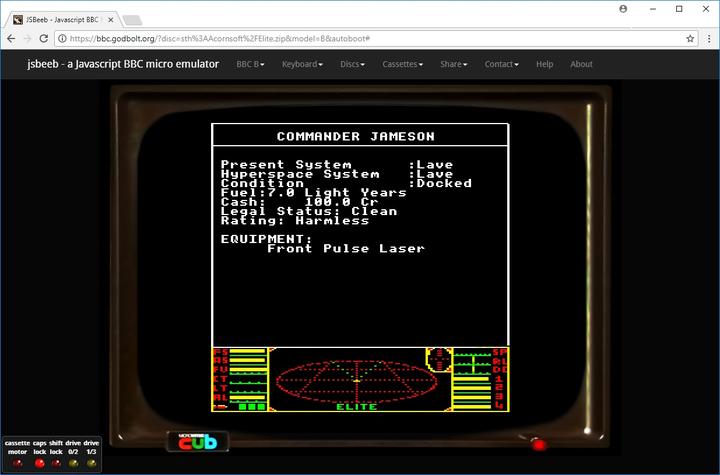Click the browser back arrow
Image resolution: width=720 pixels, height=475 pixels.
point(11,38)
